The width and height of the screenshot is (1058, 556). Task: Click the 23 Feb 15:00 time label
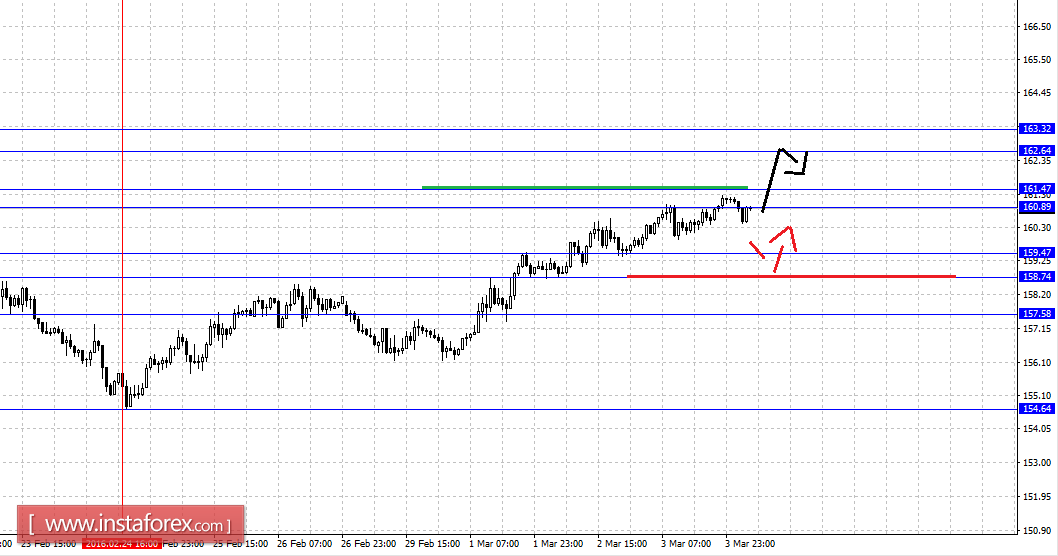[49, 544]
